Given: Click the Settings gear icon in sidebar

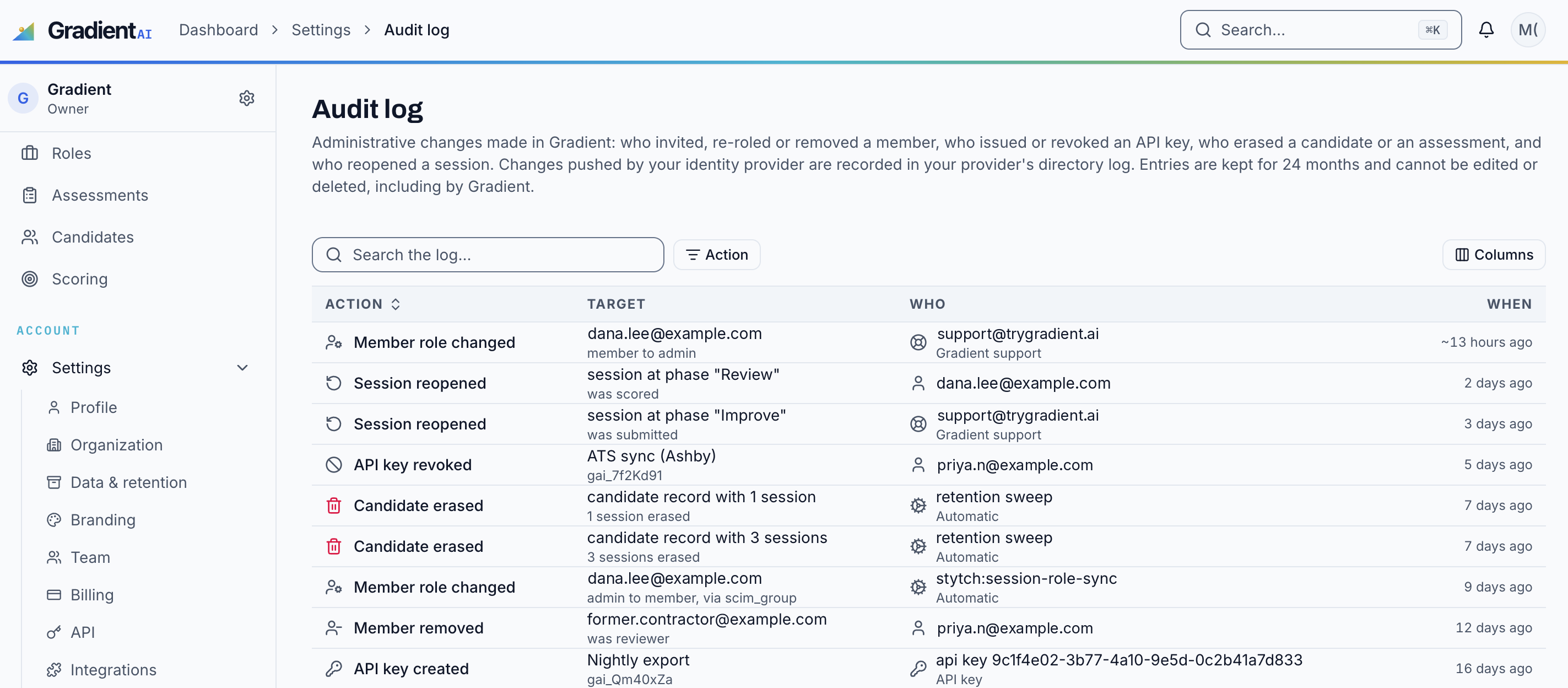Looking at the screenshot, I should pyautogui.click(x=30, y=367).
